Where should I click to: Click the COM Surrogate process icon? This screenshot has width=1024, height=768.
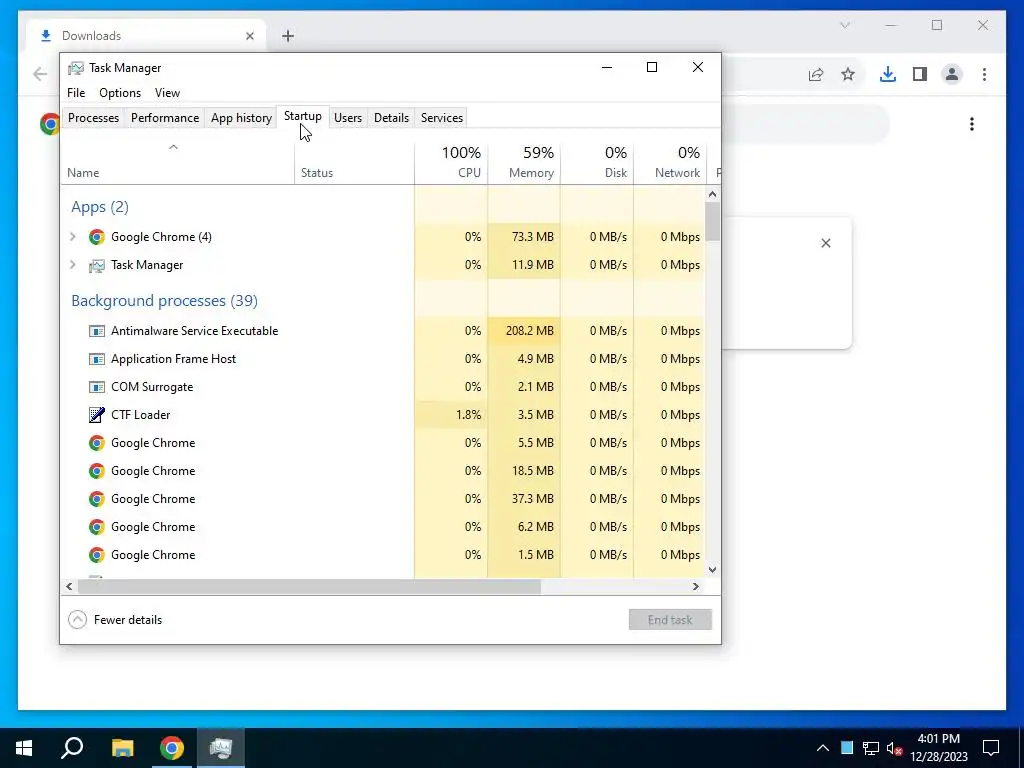click(97, 387)
